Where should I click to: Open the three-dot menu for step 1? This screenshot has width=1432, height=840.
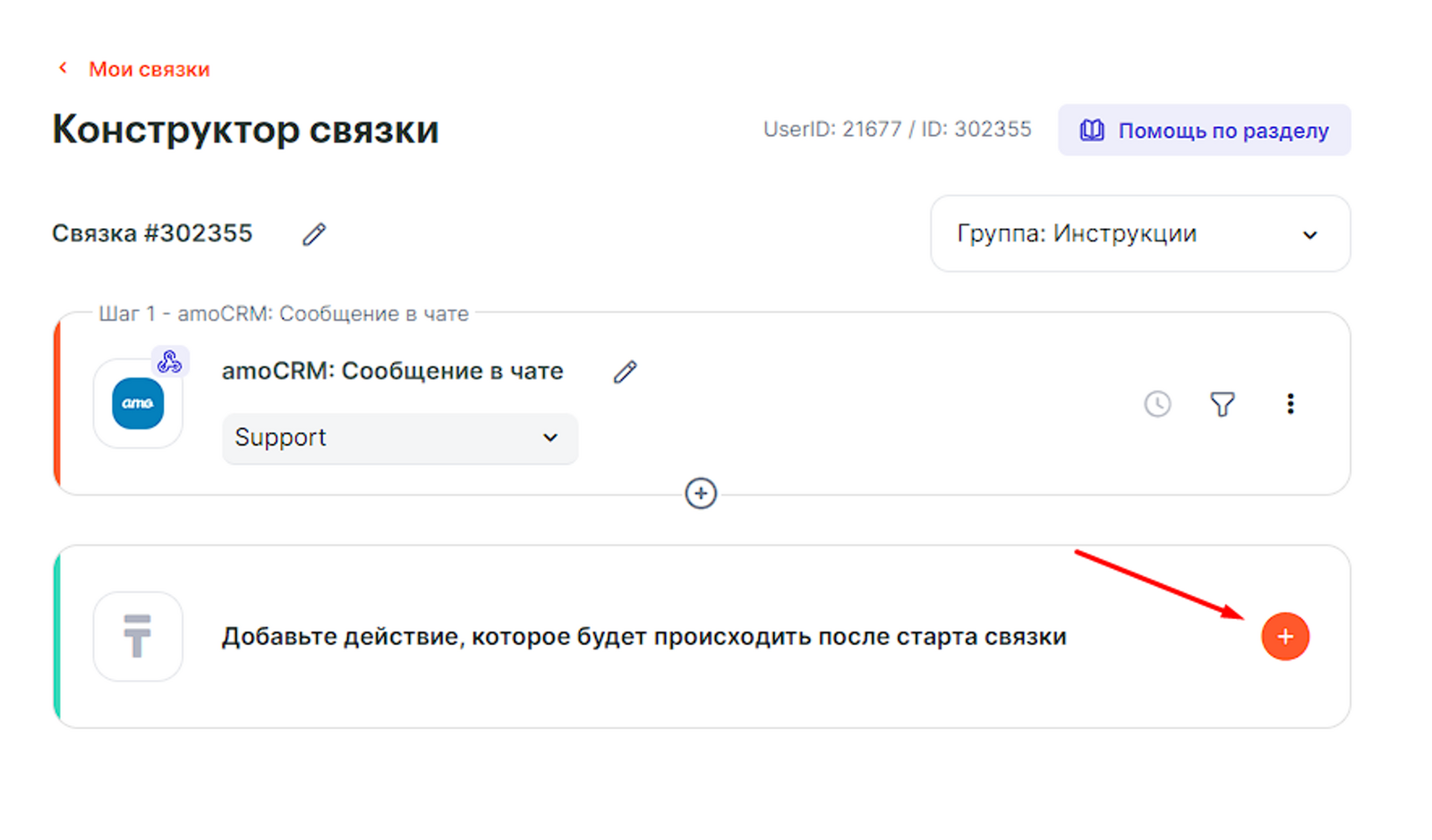1290,404
